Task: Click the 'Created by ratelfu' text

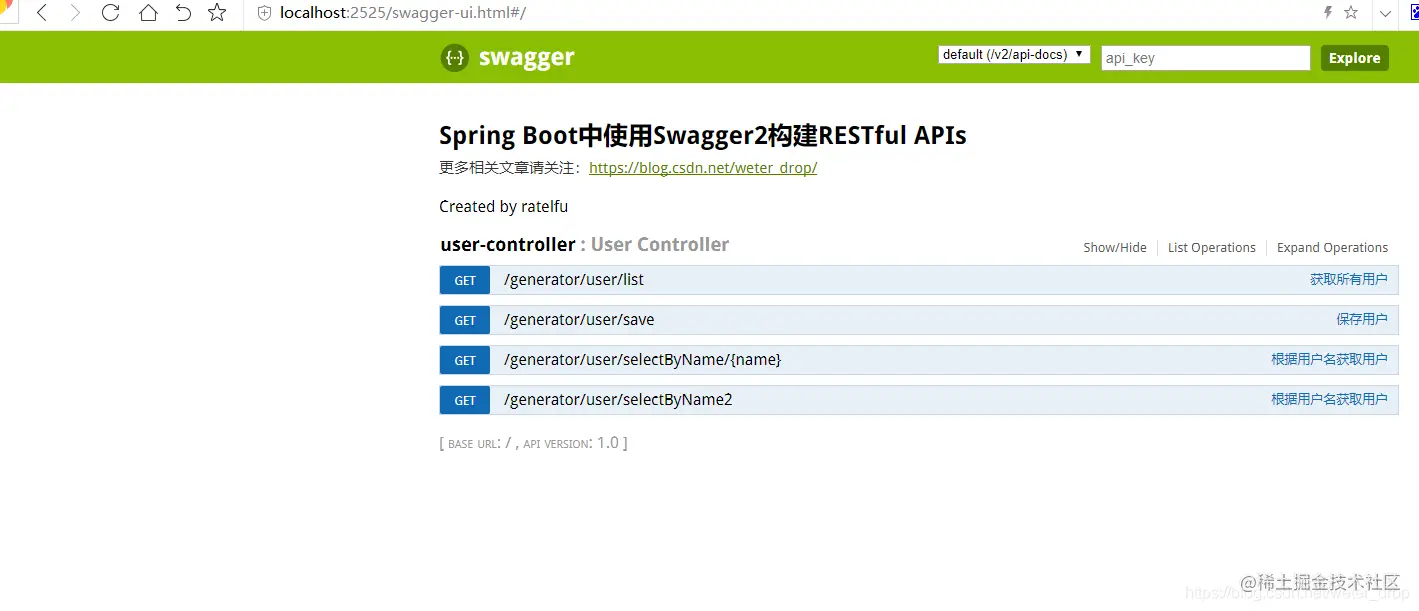Action: click(503, 207)
